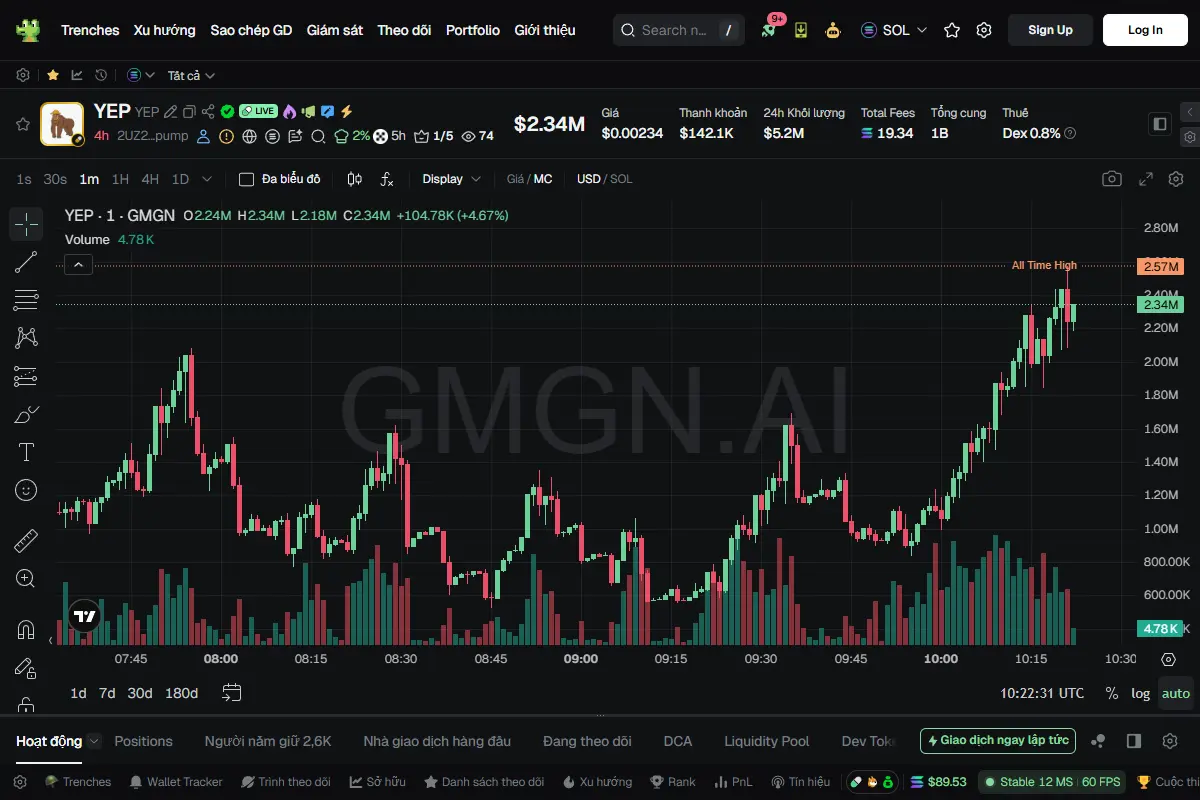1200x800 pixels.
Task: Click the green download app icon
Action: pos(801,30)
